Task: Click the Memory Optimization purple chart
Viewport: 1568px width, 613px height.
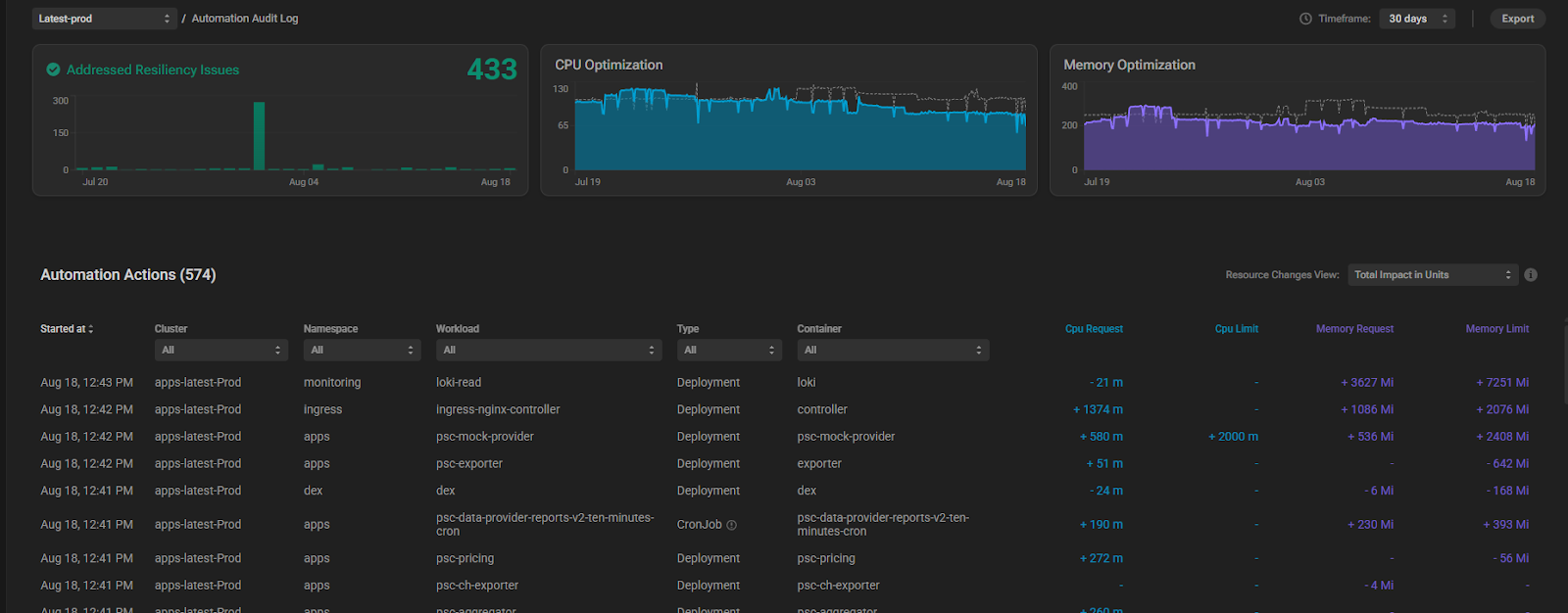Action: [1309, 139]
